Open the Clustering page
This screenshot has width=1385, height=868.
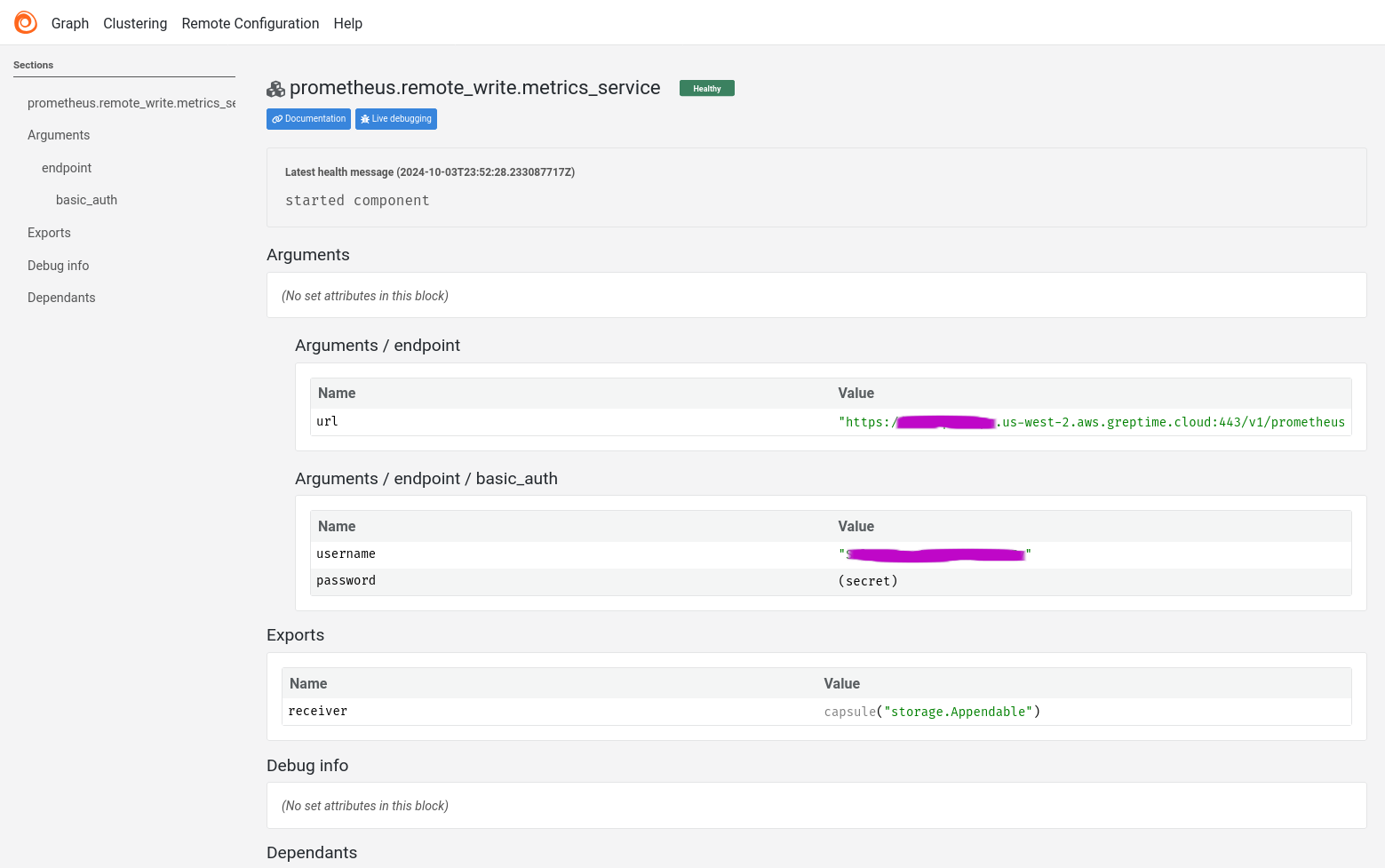[x=135, y=23]
